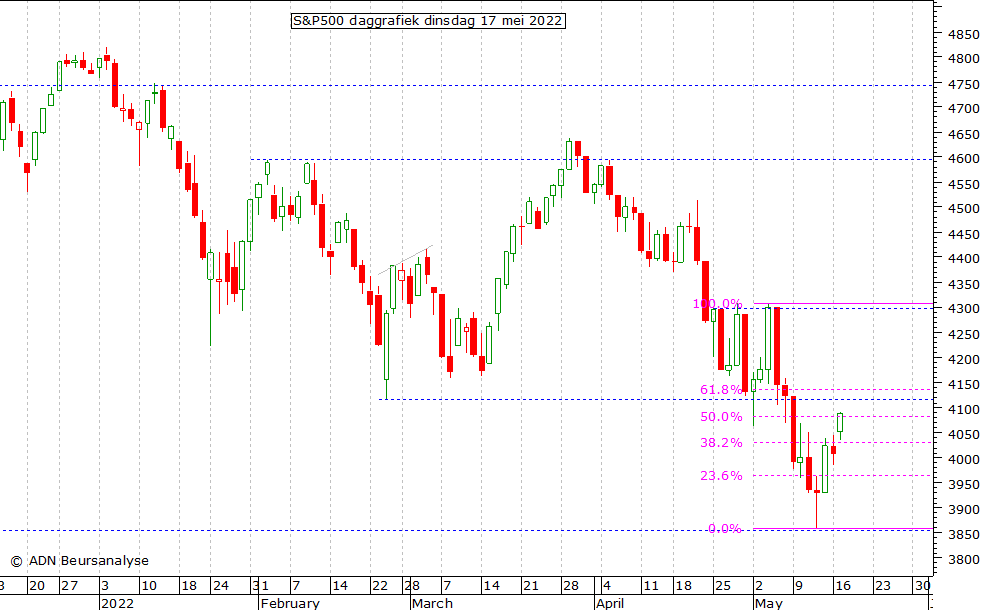Click the 3900 price axis label
Viewport: 984px width, 610px height.
click(x=963, y=510)
